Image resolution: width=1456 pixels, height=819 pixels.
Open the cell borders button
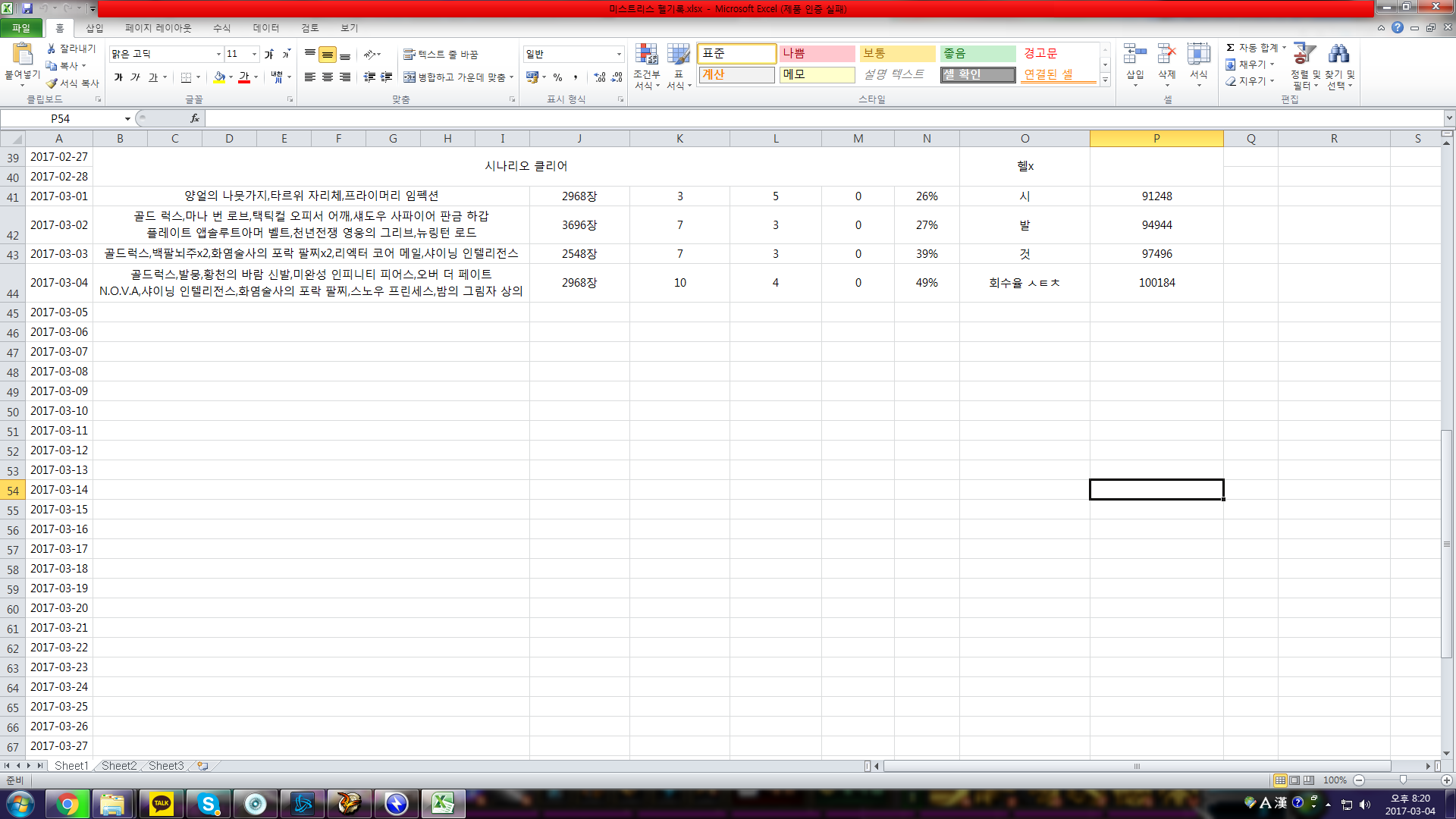[x=186, y=77]
